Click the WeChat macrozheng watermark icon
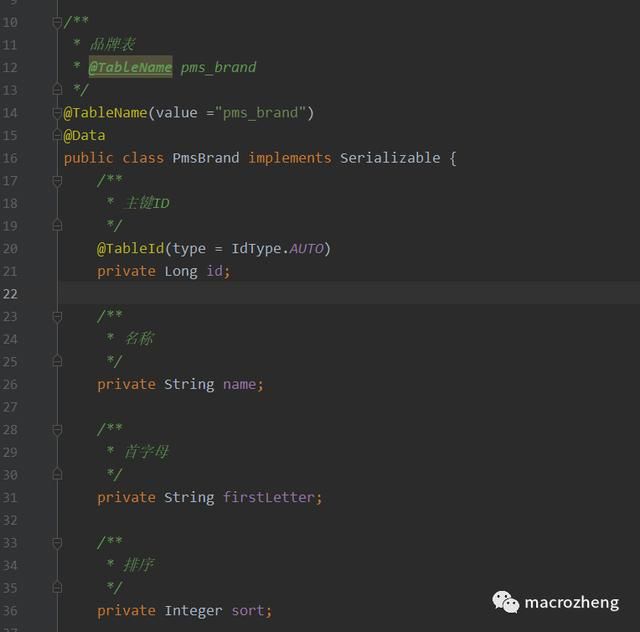Viewport: 640px width, 632px height. point(505,602)
